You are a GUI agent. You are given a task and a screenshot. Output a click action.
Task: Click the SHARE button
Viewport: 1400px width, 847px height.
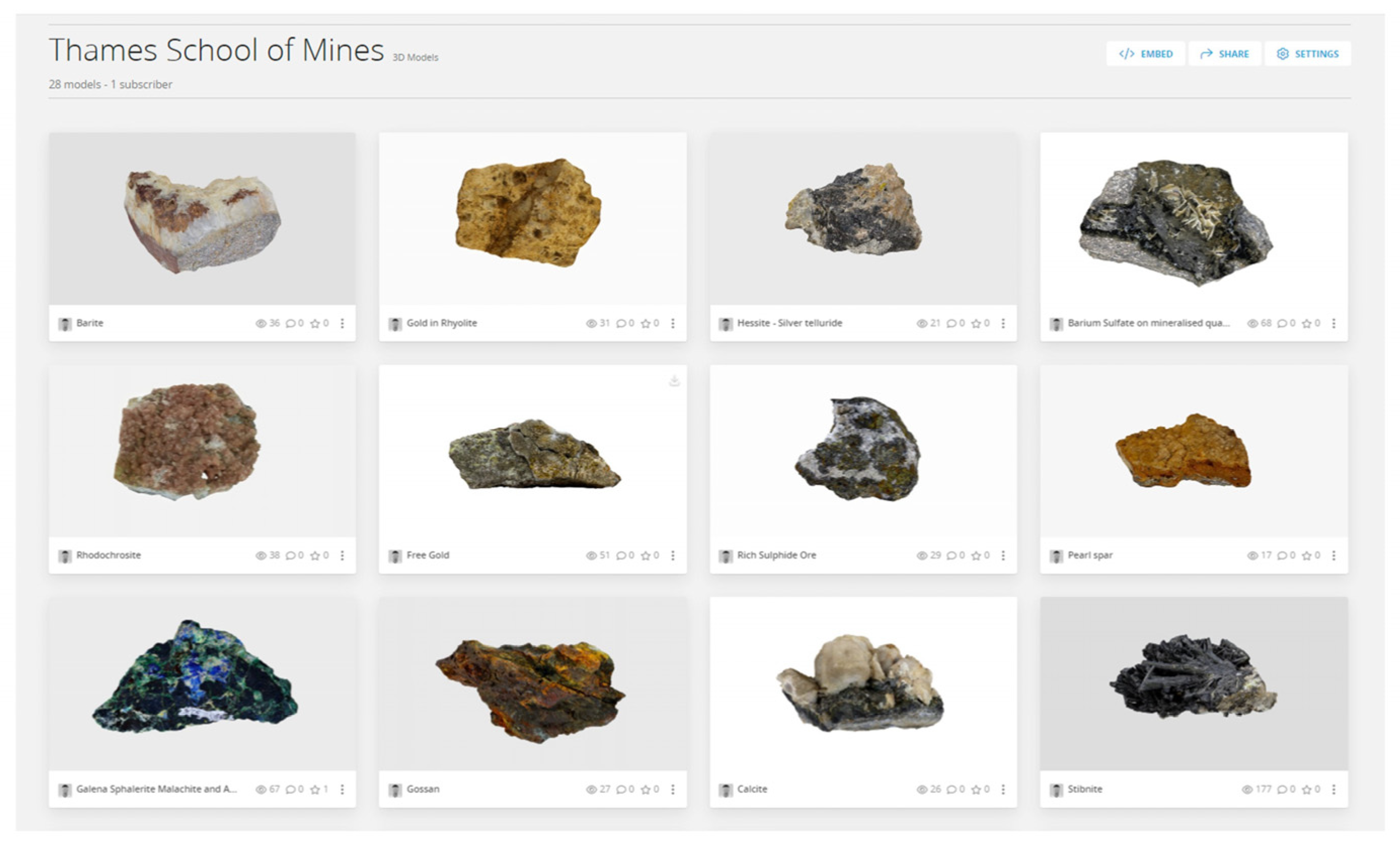pos(1224,54)
